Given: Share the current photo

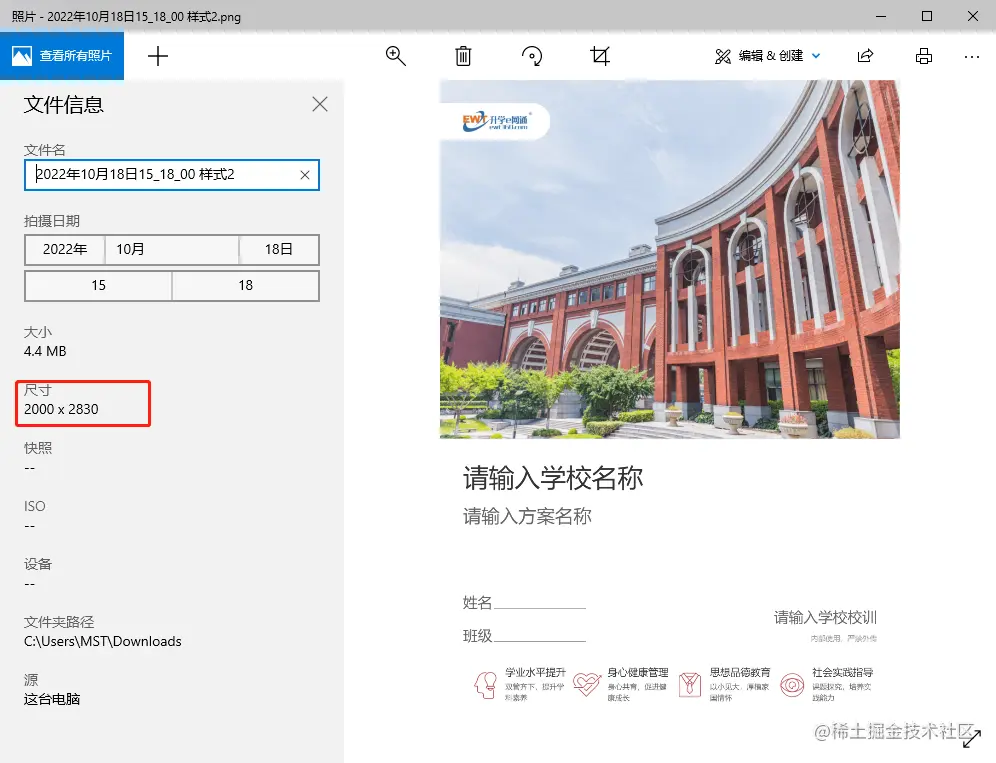Looking at the screenshot, I should click(866, 56).
